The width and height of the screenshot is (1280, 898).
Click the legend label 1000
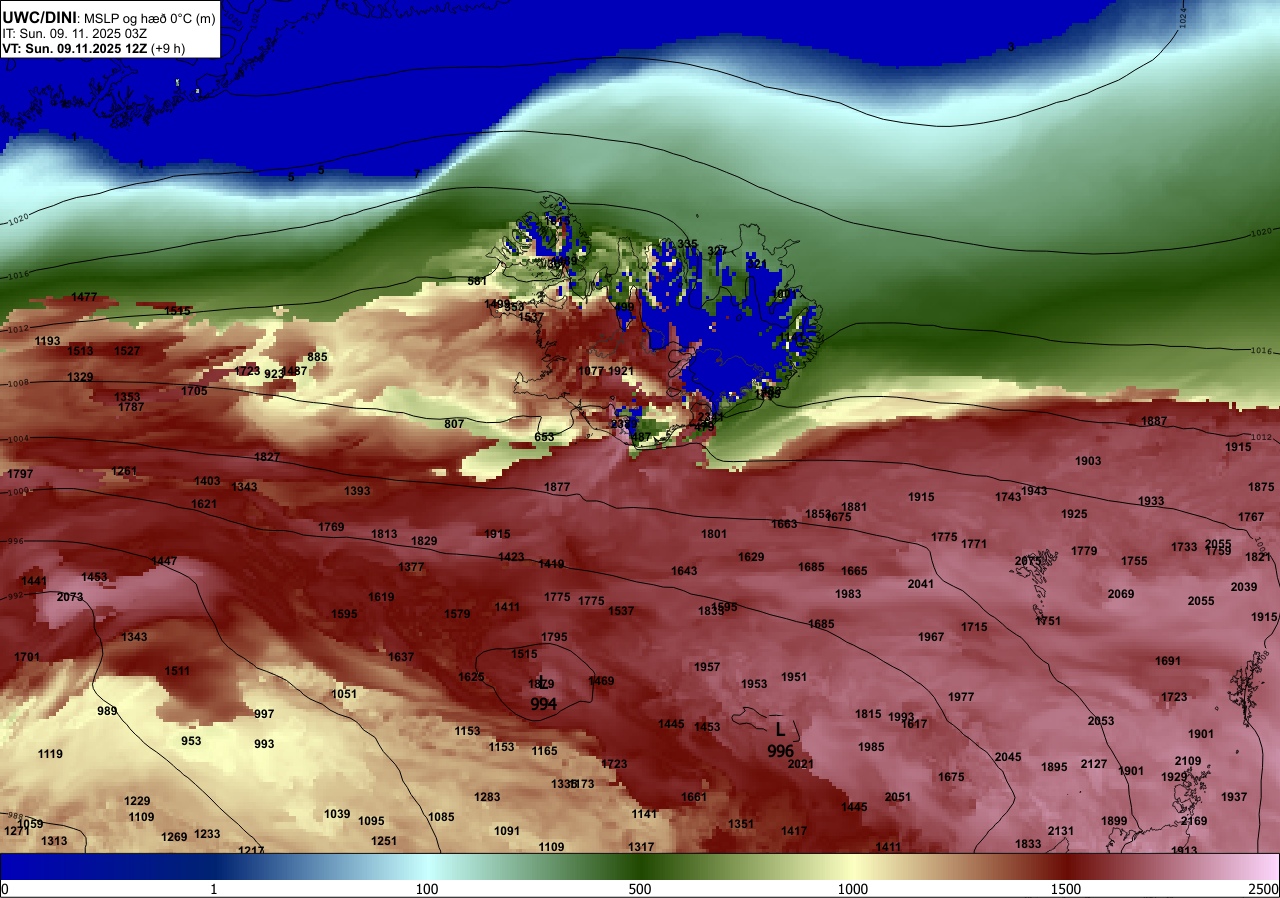(x=853, y=889)
